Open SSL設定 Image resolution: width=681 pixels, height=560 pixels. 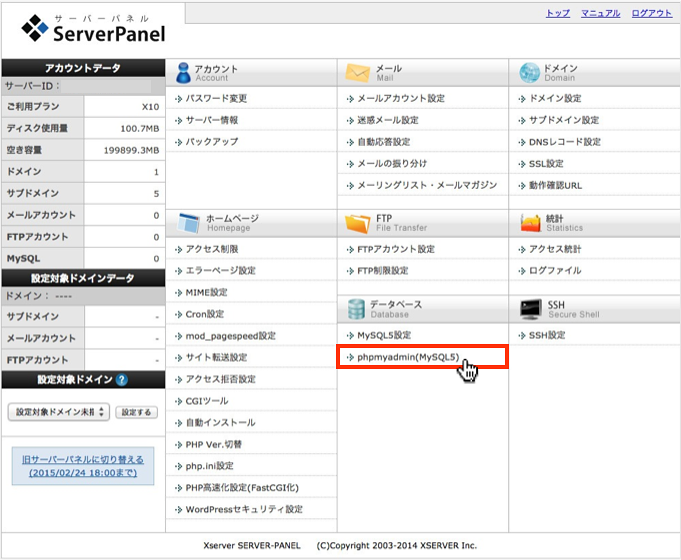(546, 164)
